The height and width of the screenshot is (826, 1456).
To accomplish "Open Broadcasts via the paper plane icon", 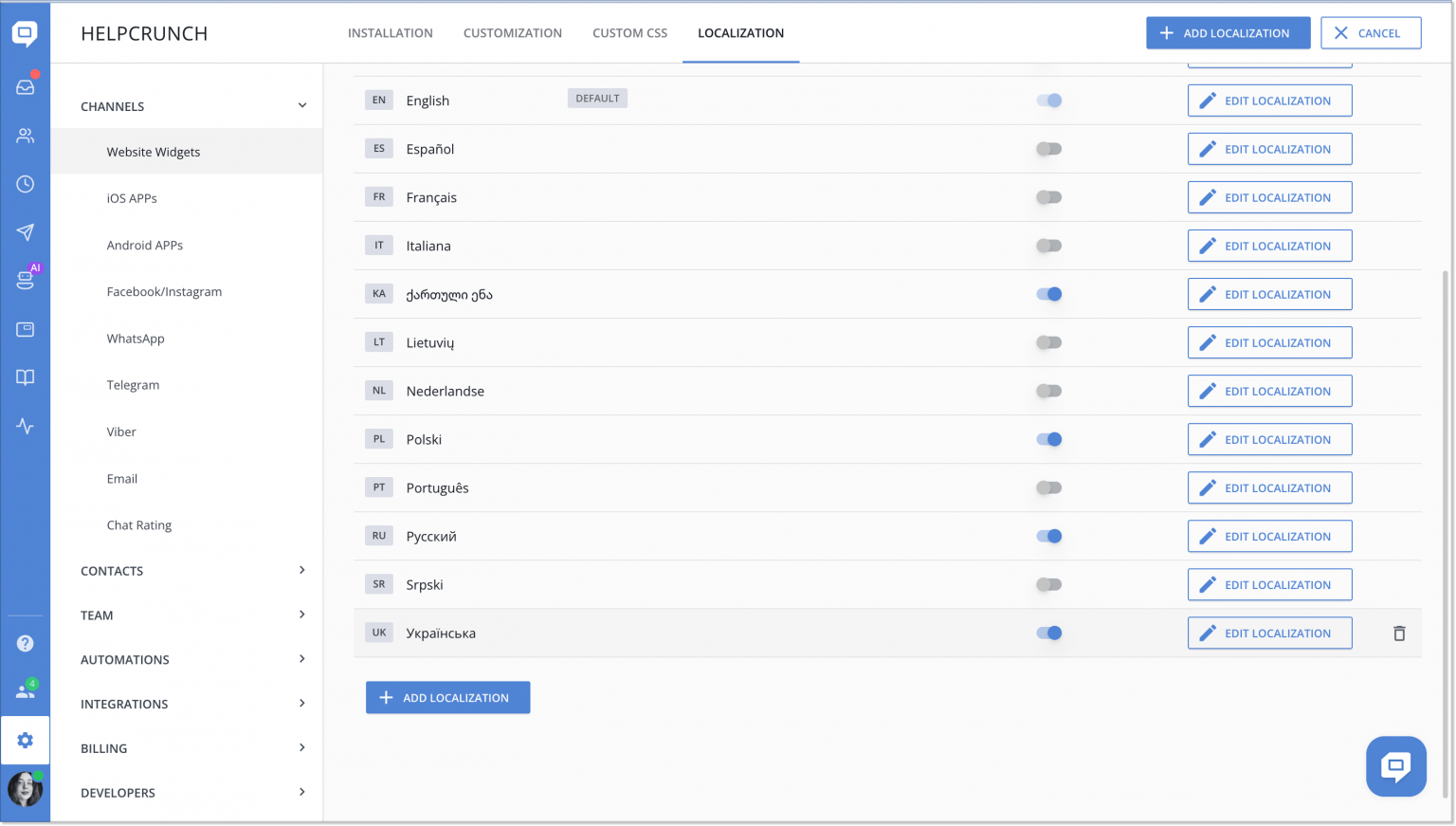I will coord(26,232).
